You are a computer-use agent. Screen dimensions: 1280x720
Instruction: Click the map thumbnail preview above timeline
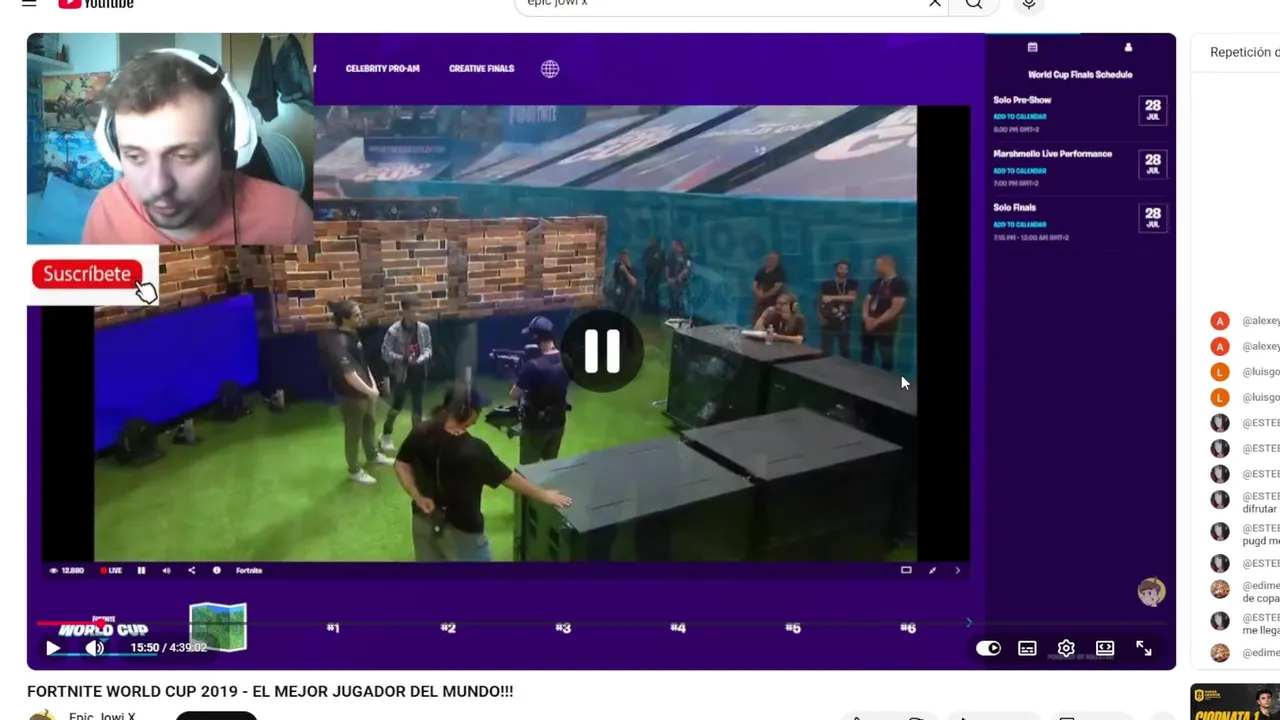click(x=218, y=627)
